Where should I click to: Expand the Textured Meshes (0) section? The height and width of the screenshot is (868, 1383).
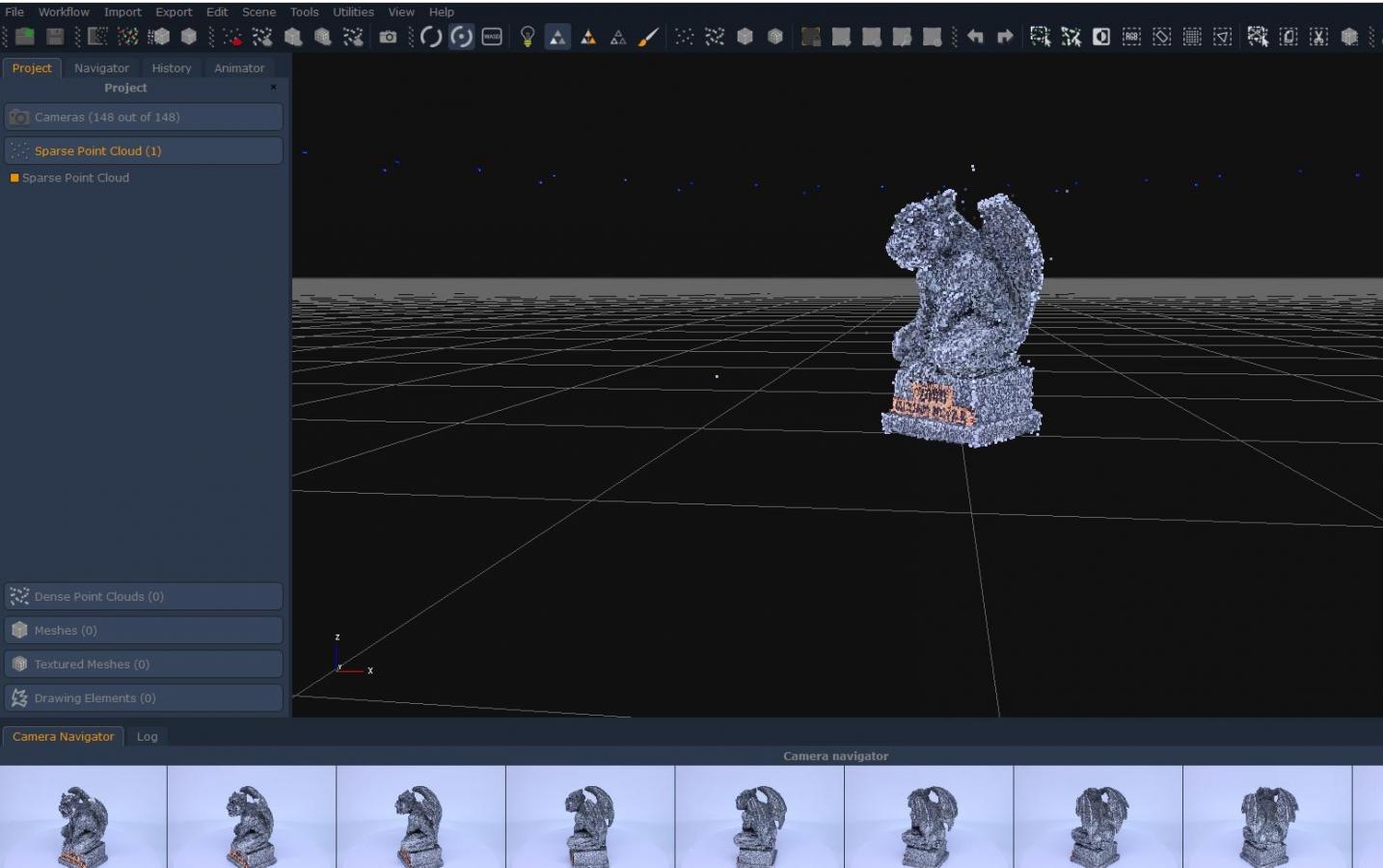coord(143,664)
